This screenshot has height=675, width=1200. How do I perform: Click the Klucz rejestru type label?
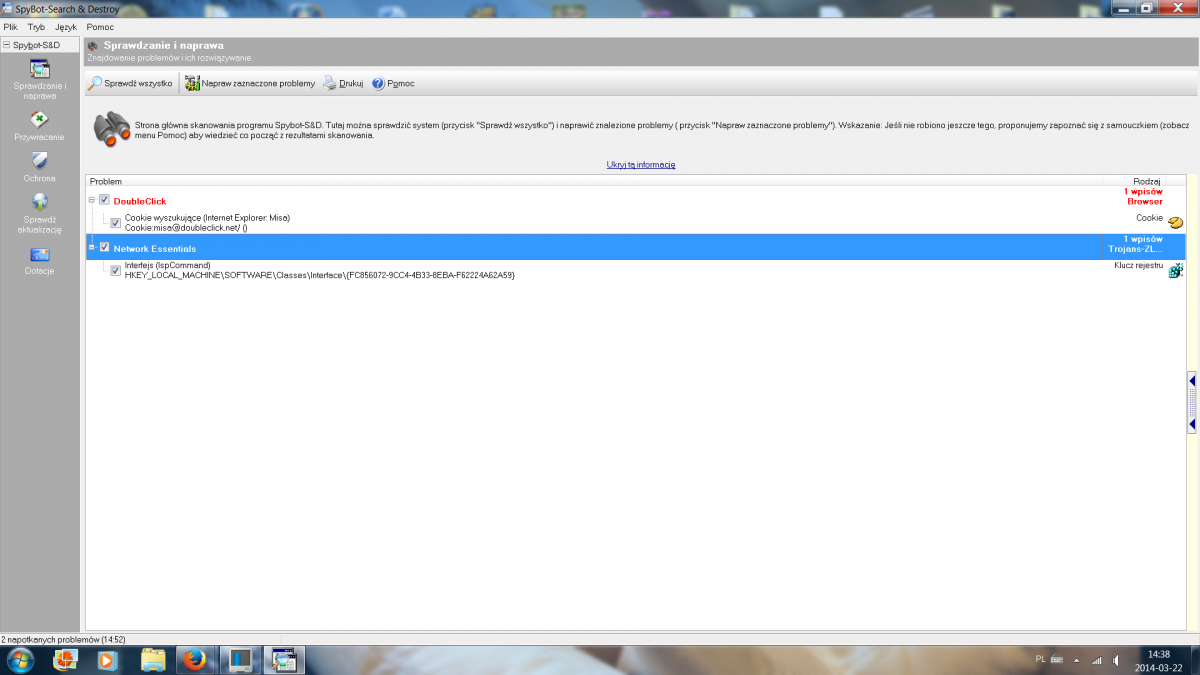(1139, 265)
